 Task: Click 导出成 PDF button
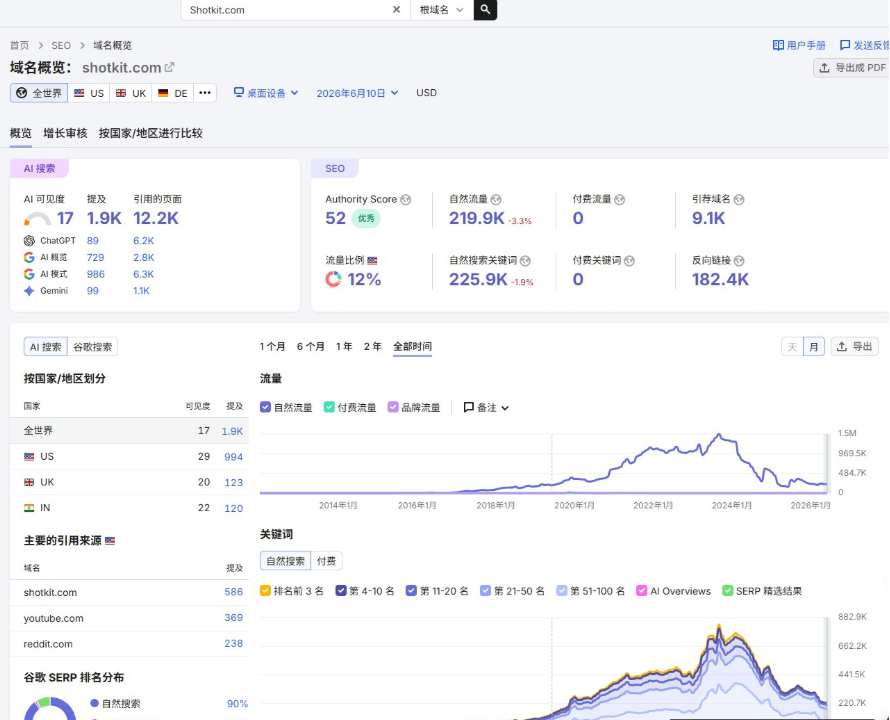[x=851, y=68]
